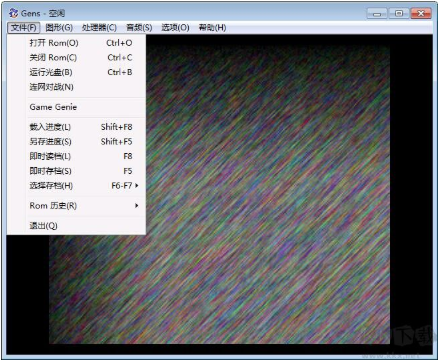Open the 图形(G) menu
The image size is (439, 360).
click(x=59, y=27)
